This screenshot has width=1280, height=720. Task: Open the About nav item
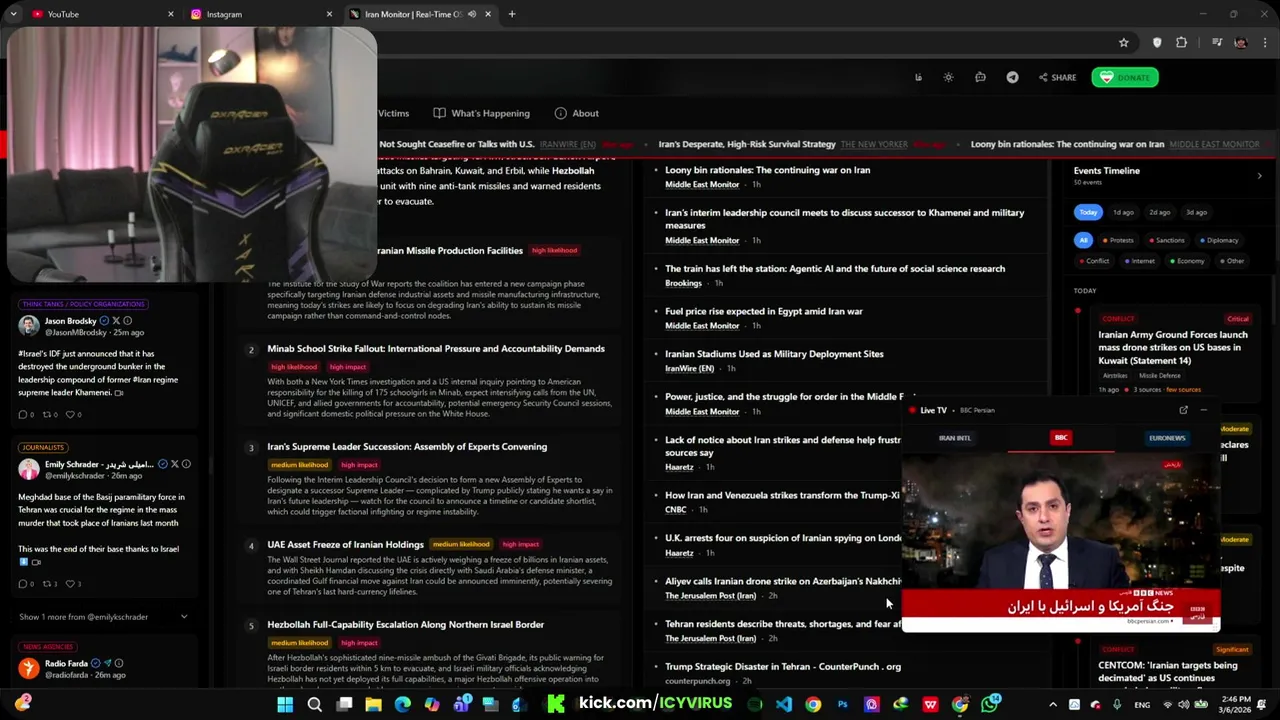click(576, 113)
